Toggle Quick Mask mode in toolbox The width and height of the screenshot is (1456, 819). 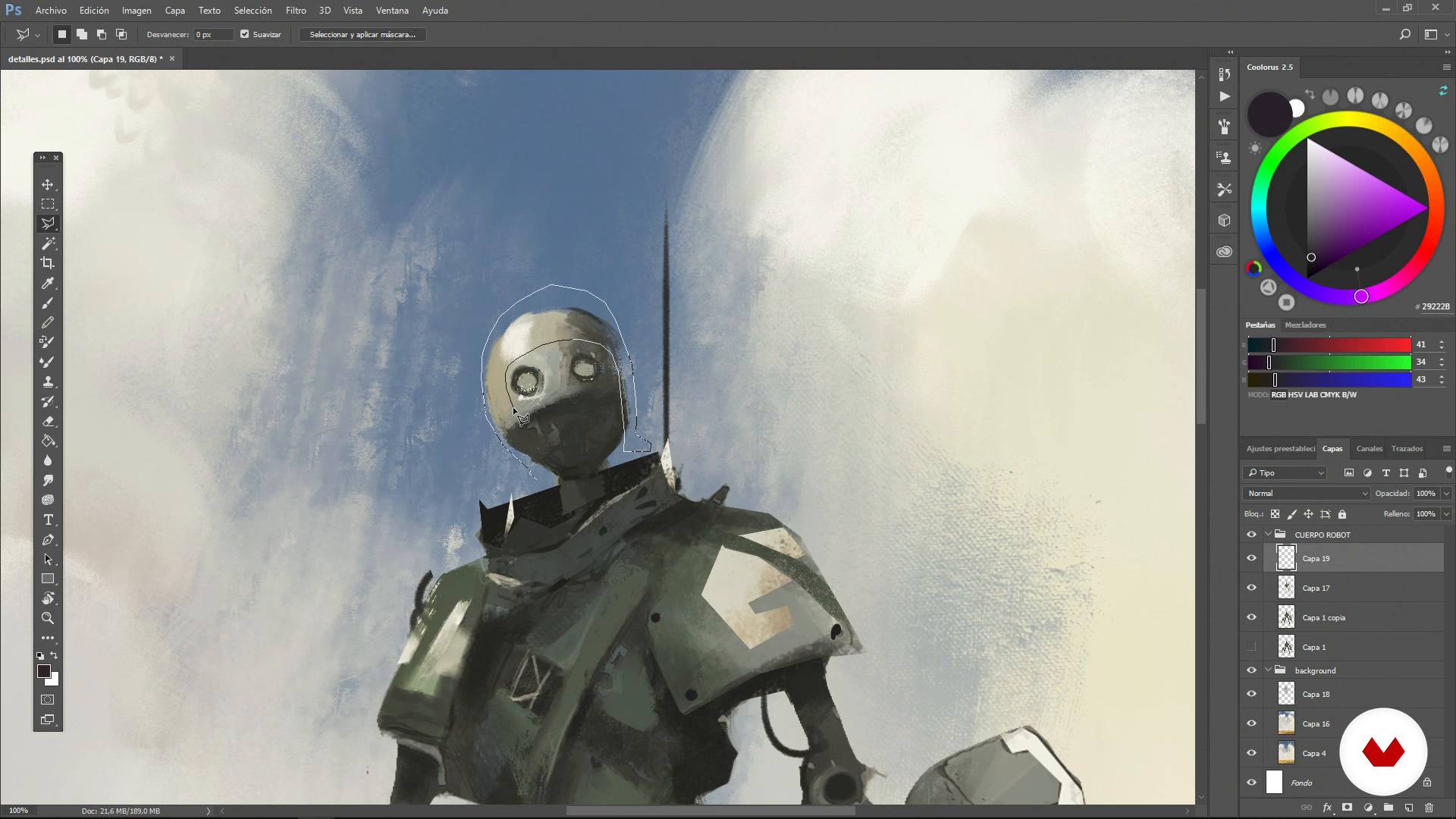48,699
